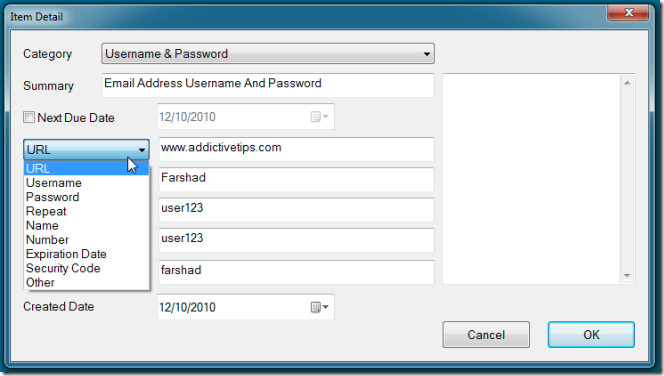
Task: Confirm with the OK button
Action: pyautogui.click(x=591, y=335)
